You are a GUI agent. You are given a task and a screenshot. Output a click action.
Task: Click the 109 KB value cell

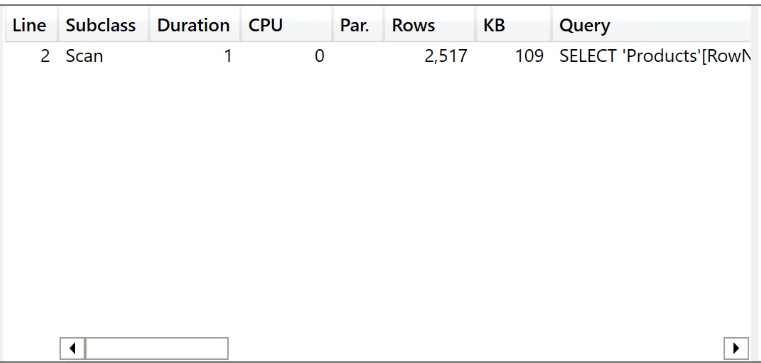(513, 56)
